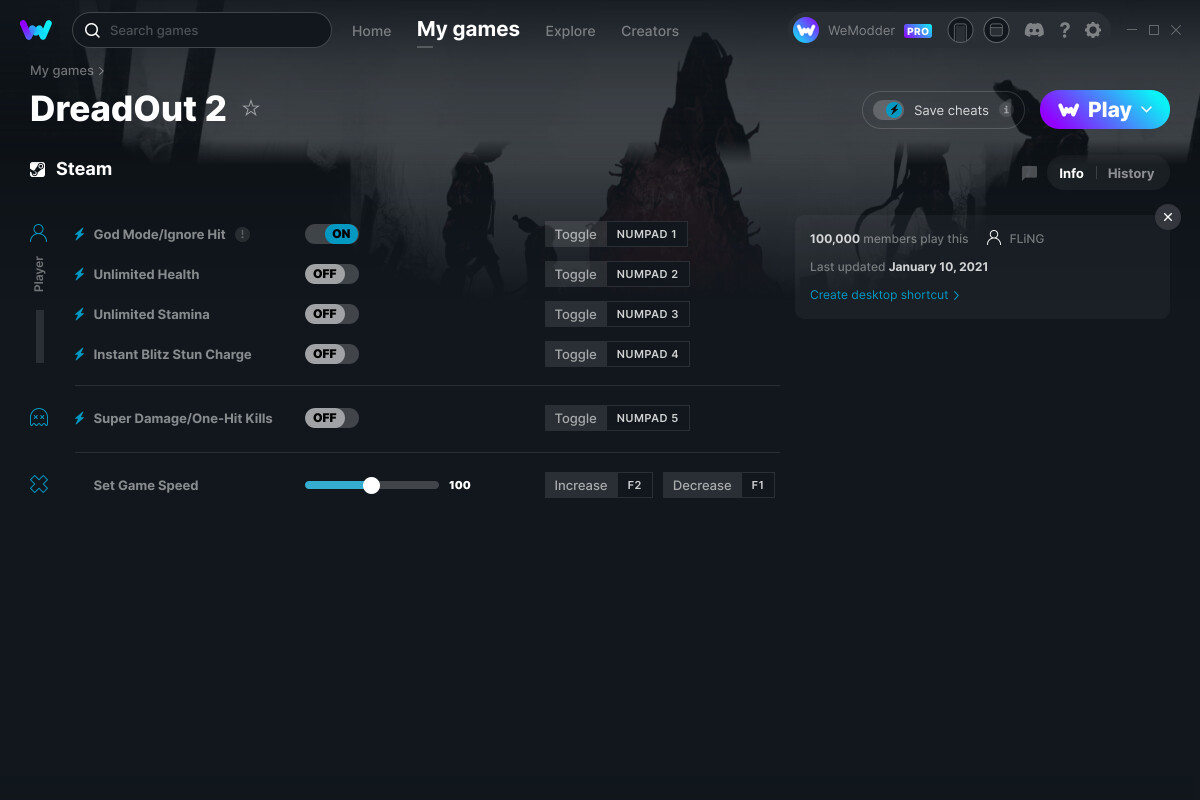Click the PRO badge
Viewport: 1200px width, 800px height.
click(x=918, y=31)
